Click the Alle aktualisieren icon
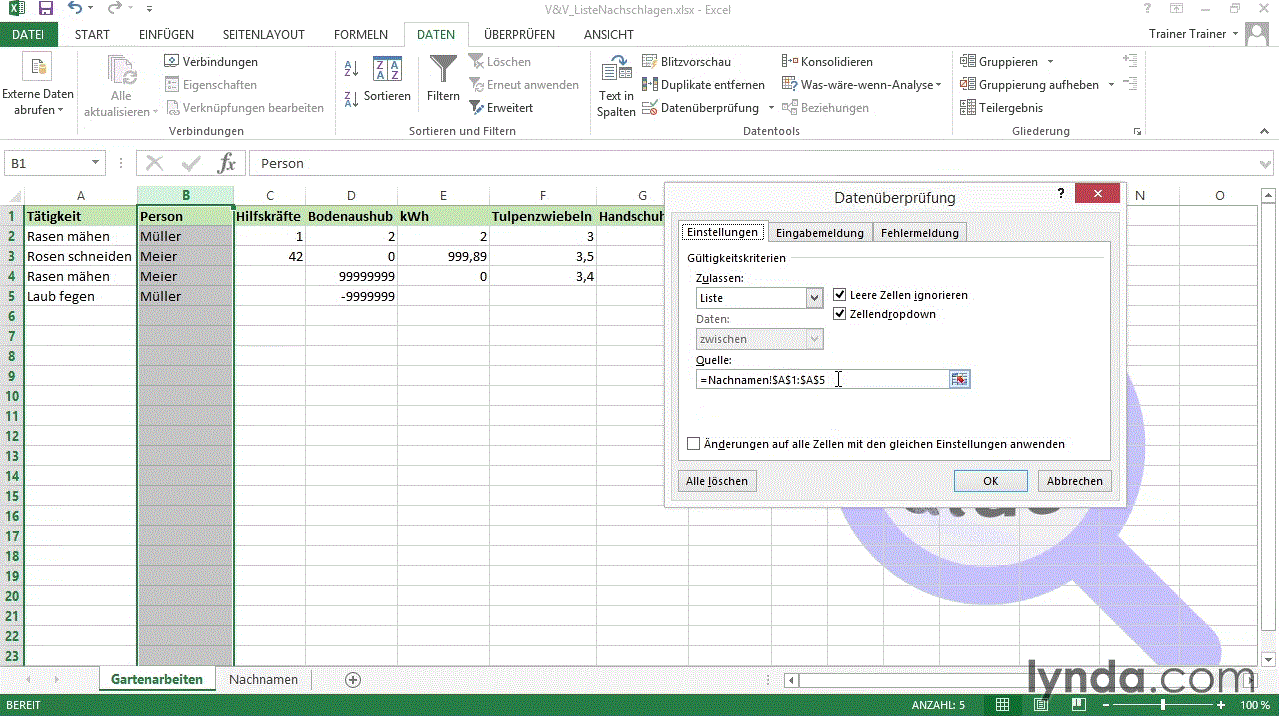This screenshot has width=1279, height=716. (121, 69)
